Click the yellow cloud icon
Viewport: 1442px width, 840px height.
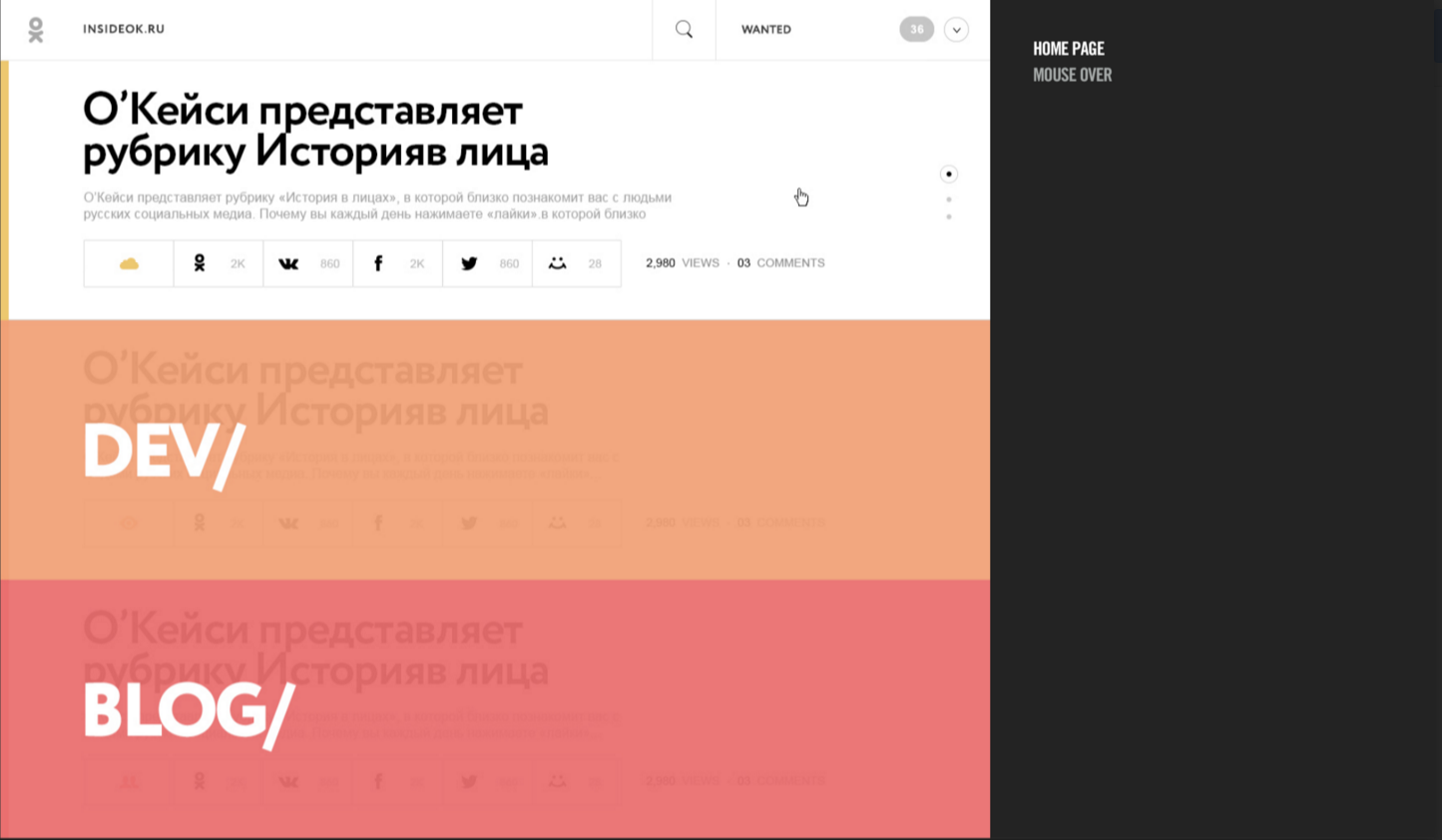[x=129, y=263]
